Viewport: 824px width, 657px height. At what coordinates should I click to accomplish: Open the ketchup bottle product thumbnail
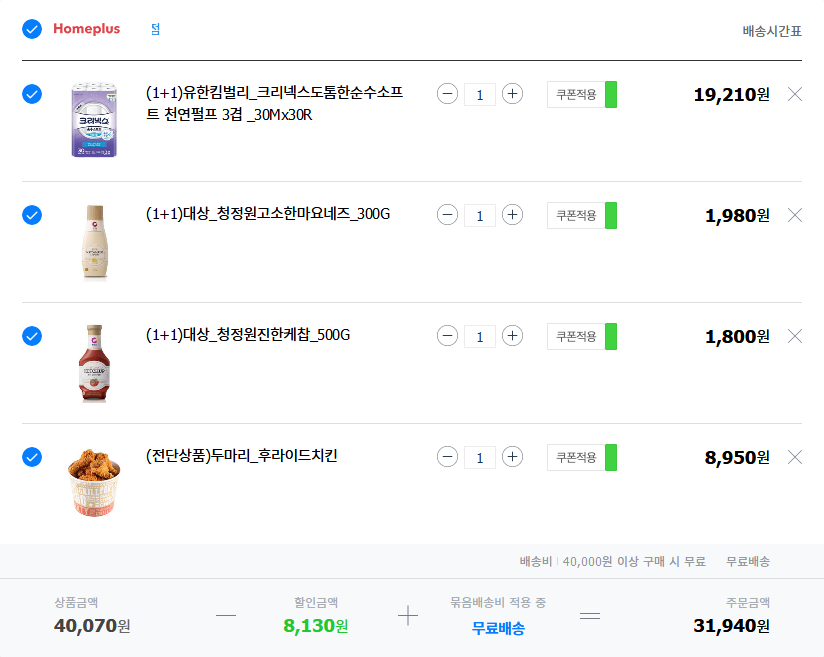[93, 362]
